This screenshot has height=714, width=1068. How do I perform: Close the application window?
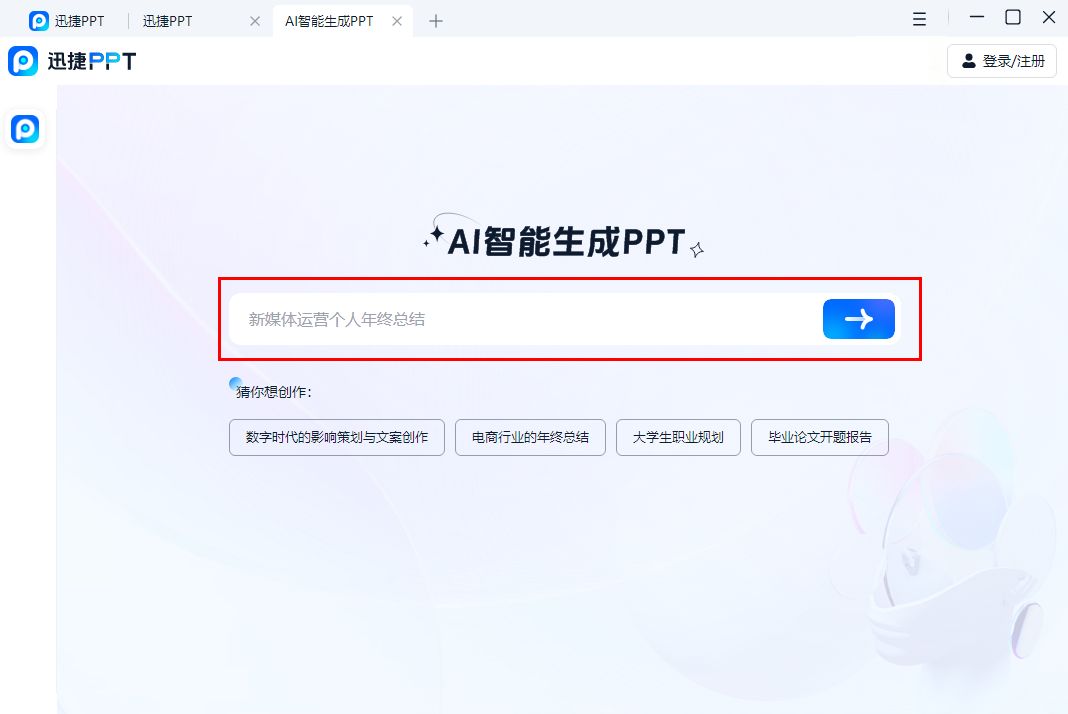click(1049, 18)
